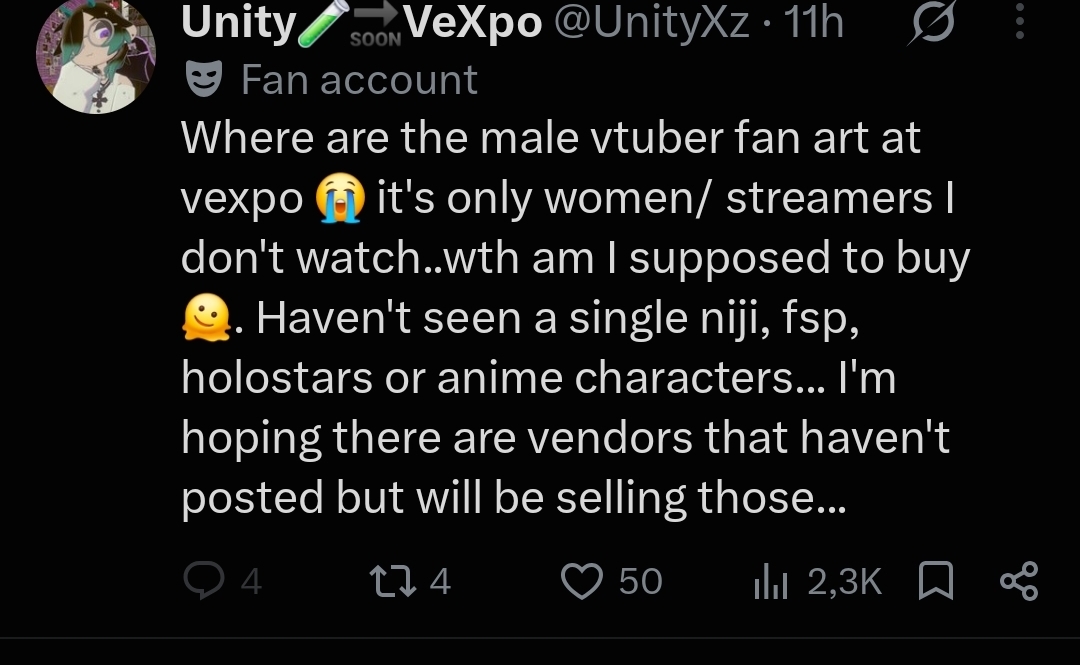Click the Fan account label
Screen dimensions: 1080x665
[x=359, y=80]
